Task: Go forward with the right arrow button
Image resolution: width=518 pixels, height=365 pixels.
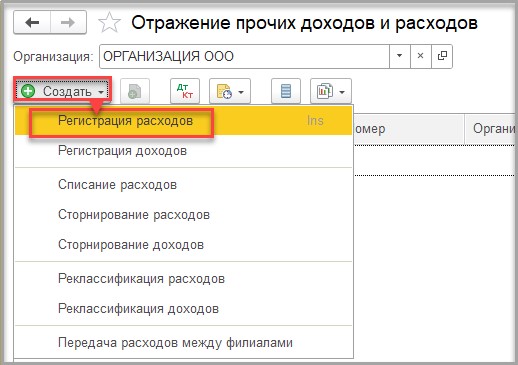Action: tap(68, 23)
